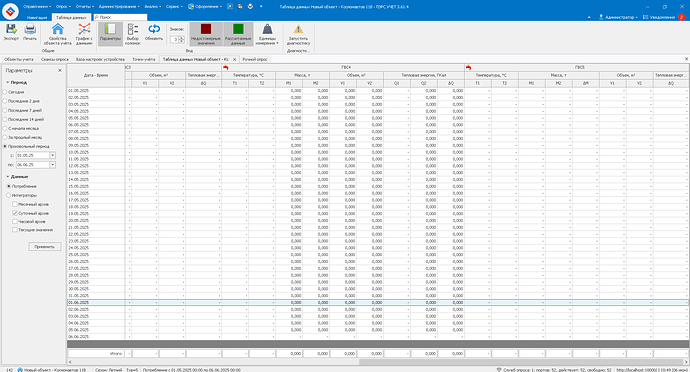
Task: Click the Применить button
Action: (44, 247)
